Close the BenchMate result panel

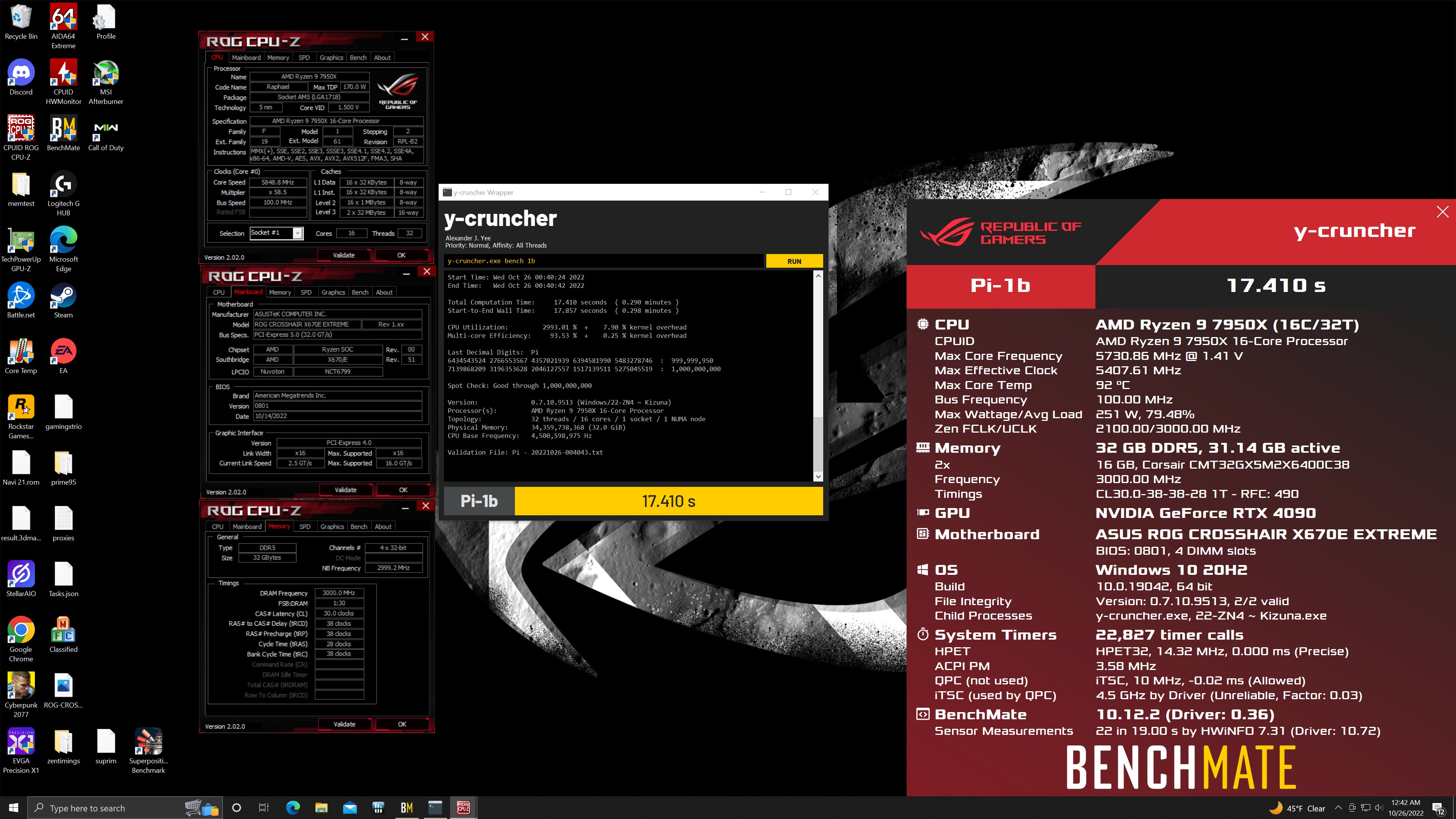[1442, 212]
